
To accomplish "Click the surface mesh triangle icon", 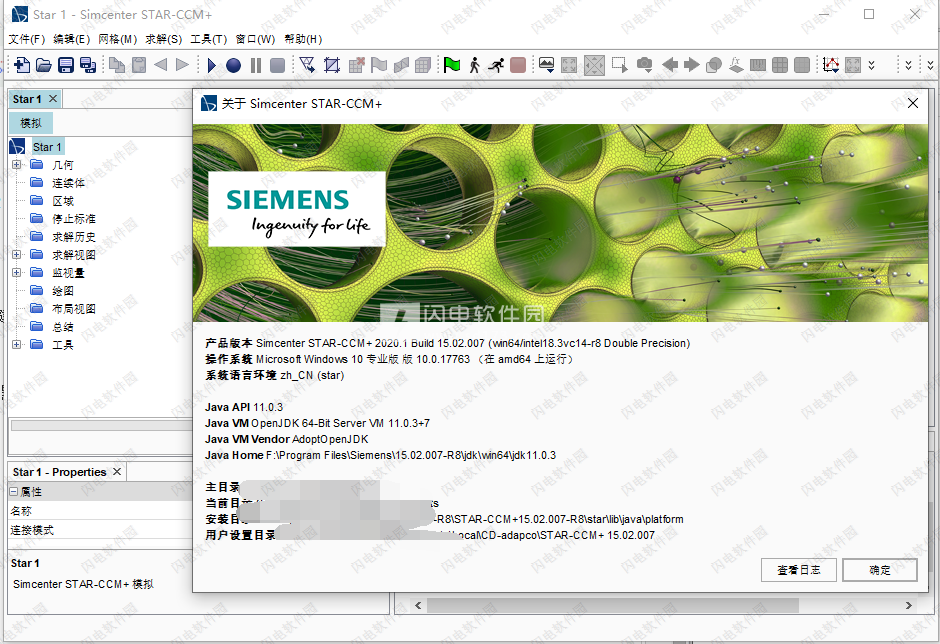I will (x=308, y=65).
